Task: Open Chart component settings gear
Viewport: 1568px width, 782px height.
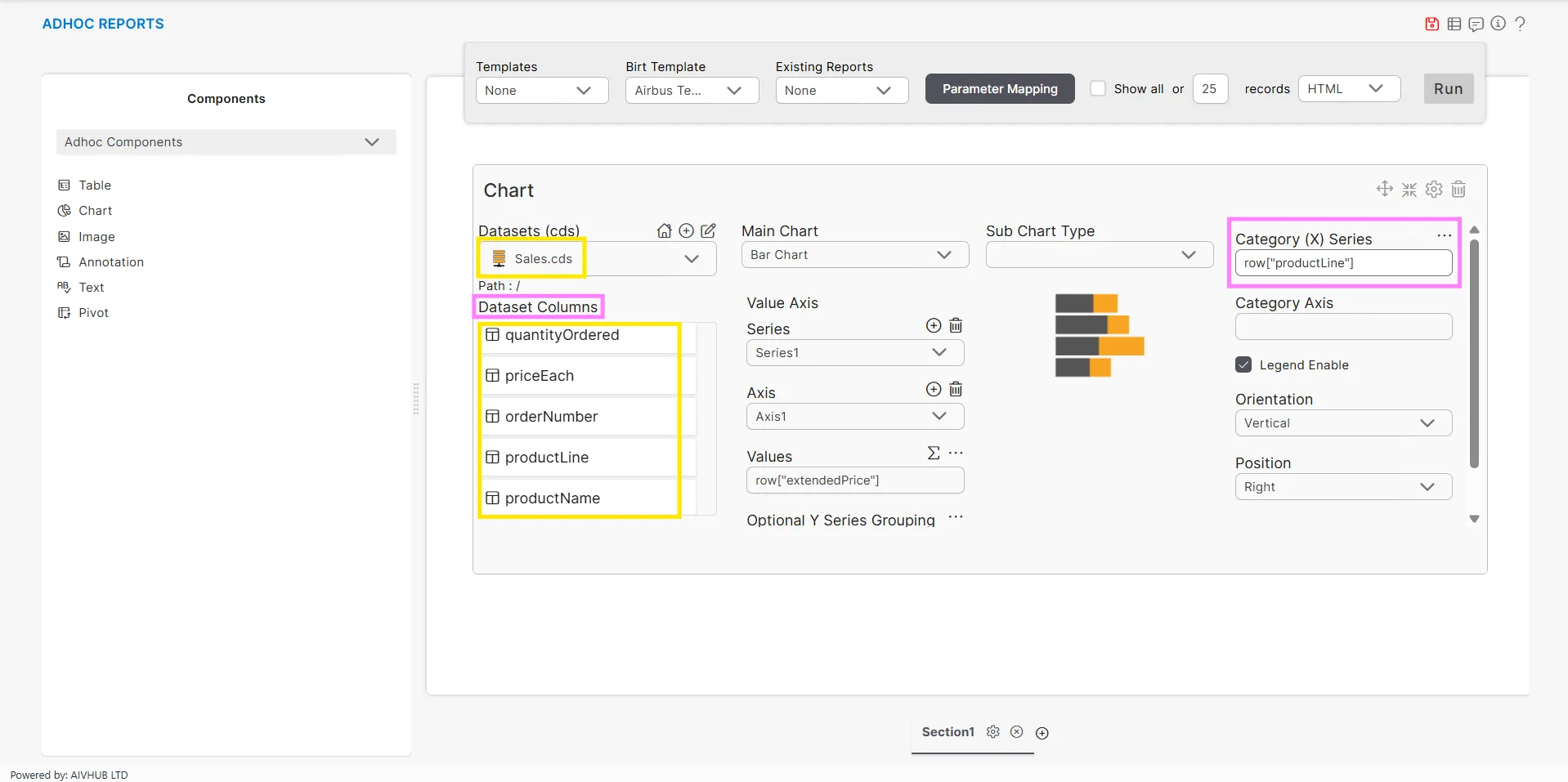Action: 1434,190
